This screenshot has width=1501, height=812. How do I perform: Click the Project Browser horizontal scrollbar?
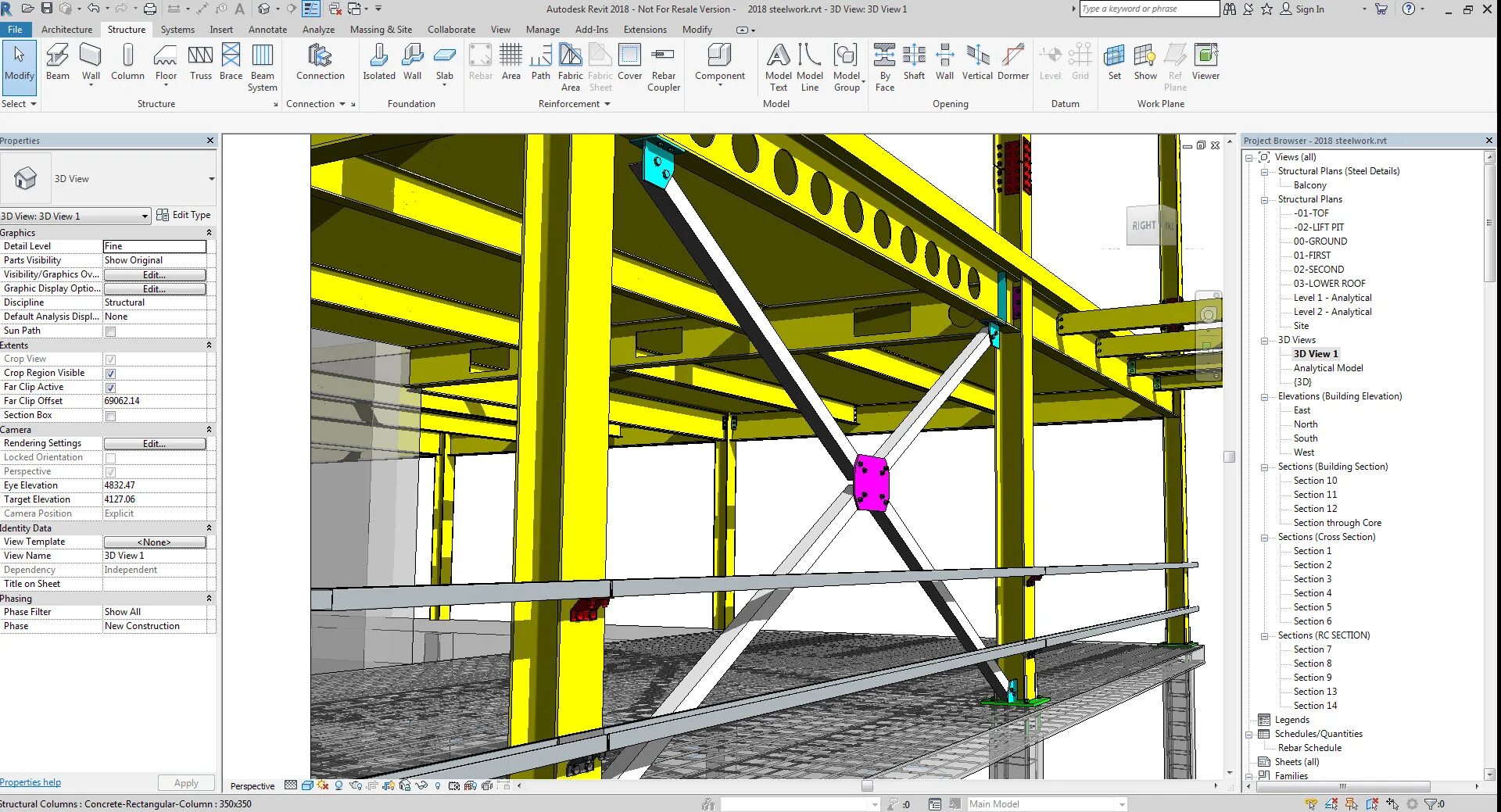(x=1342, y=786)
